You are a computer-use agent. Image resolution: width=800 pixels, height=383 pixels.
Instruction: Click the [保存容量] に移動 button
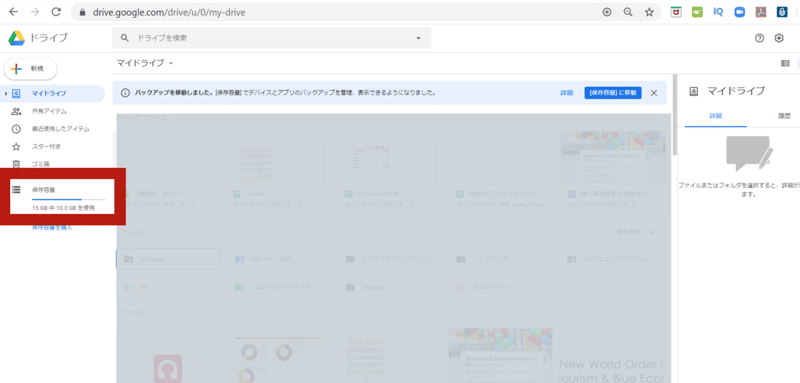(x=613, y=93)
